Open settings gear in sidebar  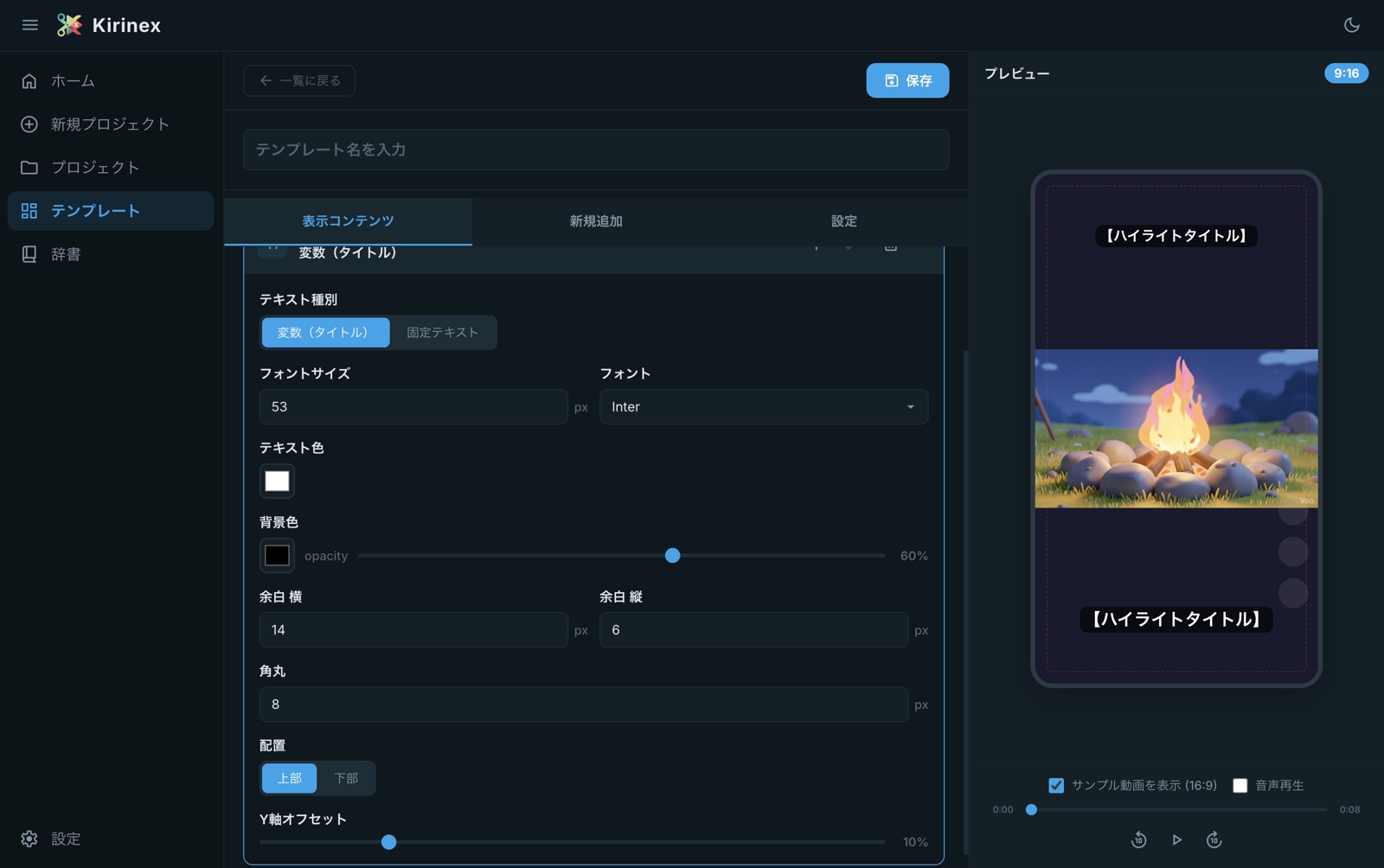click(x=29, y=839)
